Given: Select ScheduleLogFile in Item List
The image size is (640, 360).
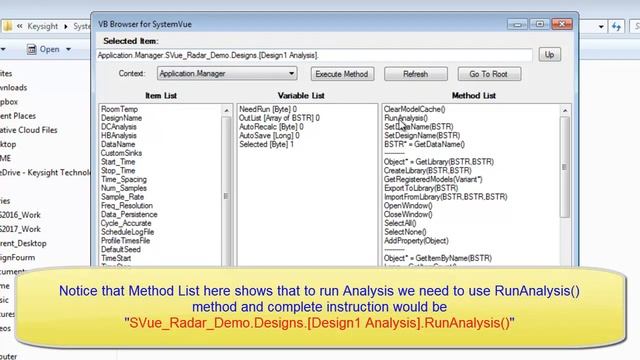Looking at the screenshot, I should click(x=127, y=232).
